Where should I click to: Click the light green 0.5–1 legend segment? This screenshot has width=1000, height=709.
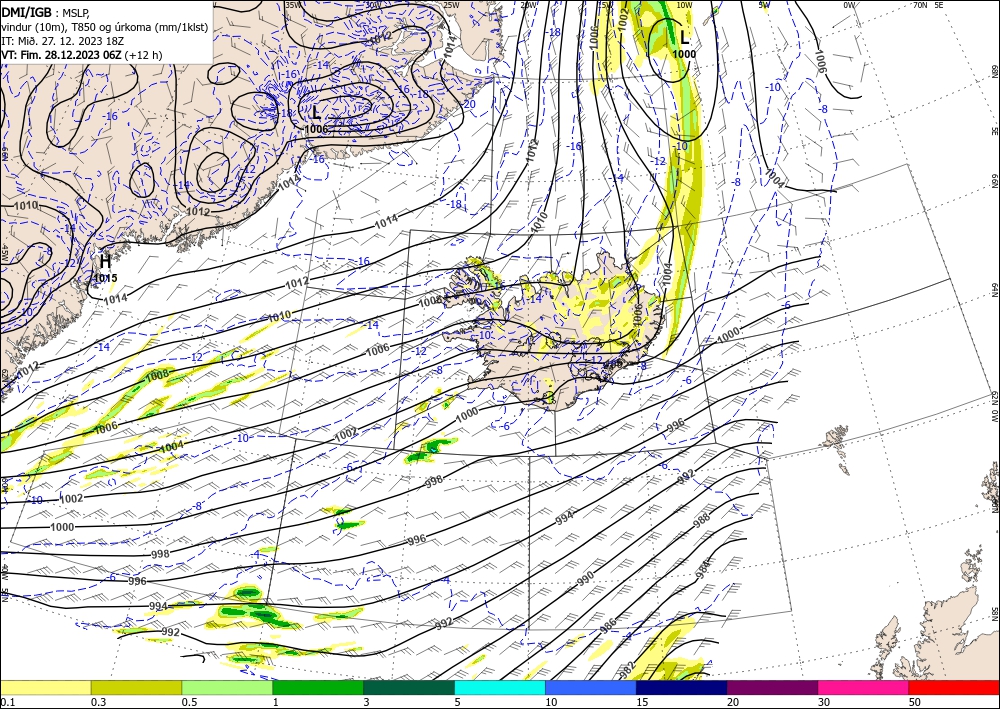[x=227, y=687]
